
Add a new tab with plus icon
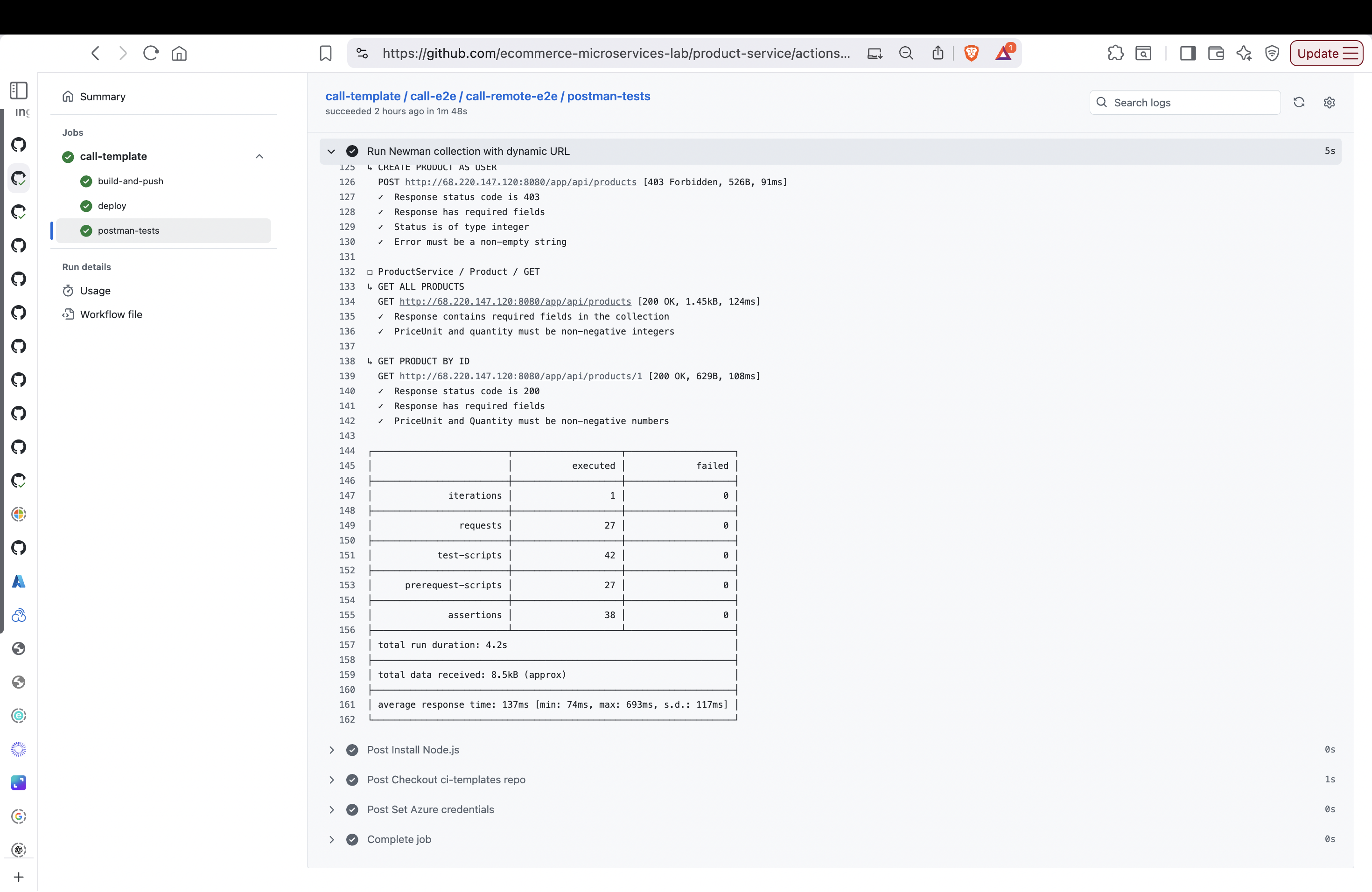point(19,877)
